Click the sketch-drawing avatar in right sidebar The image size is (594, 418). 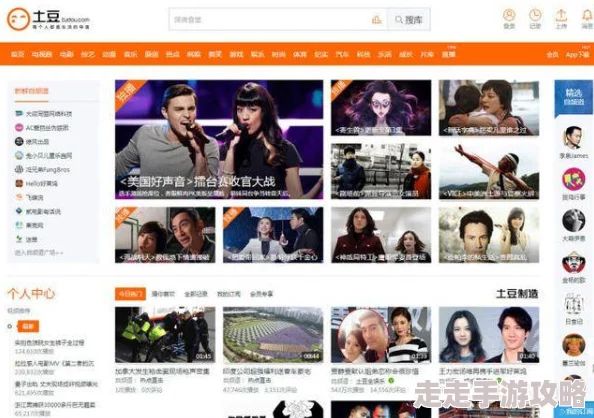[x=574, y=303]
